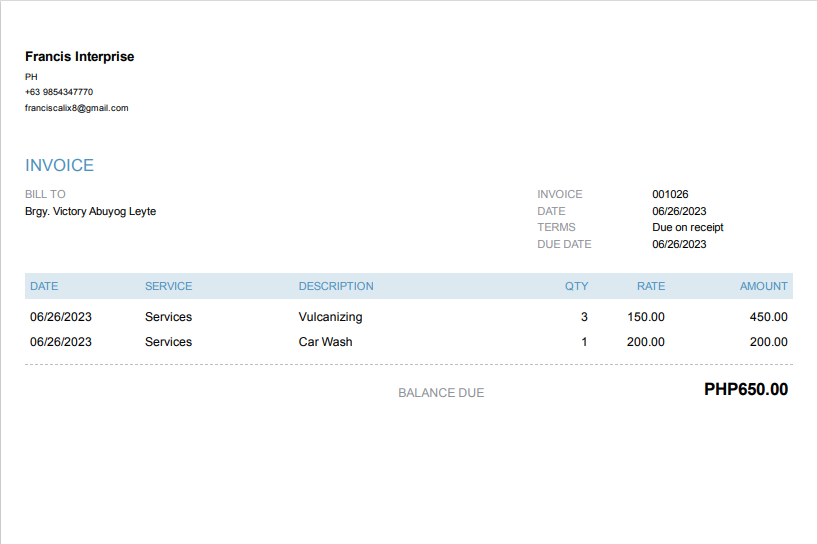This screenshot has width=817, height=544.
Task: Click the TERMS label
Action: (556, 227)
